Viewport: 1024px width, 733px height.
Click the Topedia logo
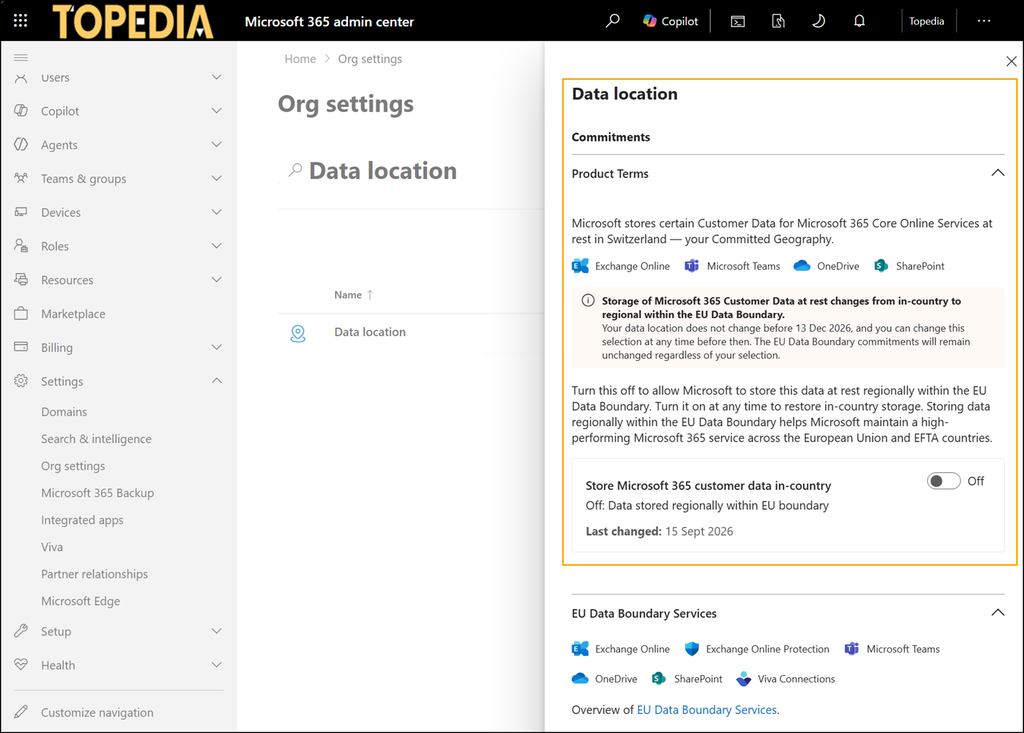point(133,21)
